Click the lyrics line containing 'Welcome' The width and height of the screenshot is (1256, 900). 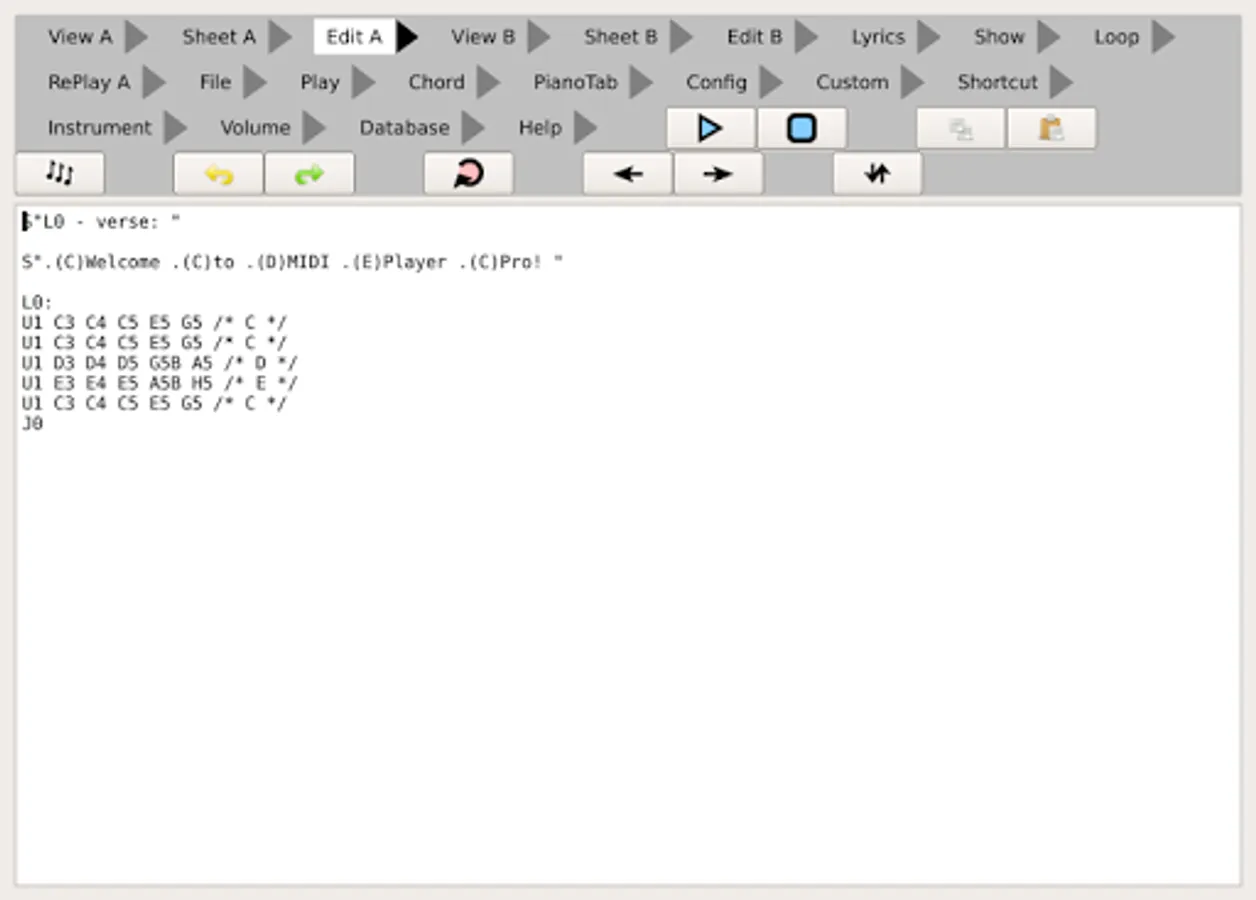click(292, 262)
